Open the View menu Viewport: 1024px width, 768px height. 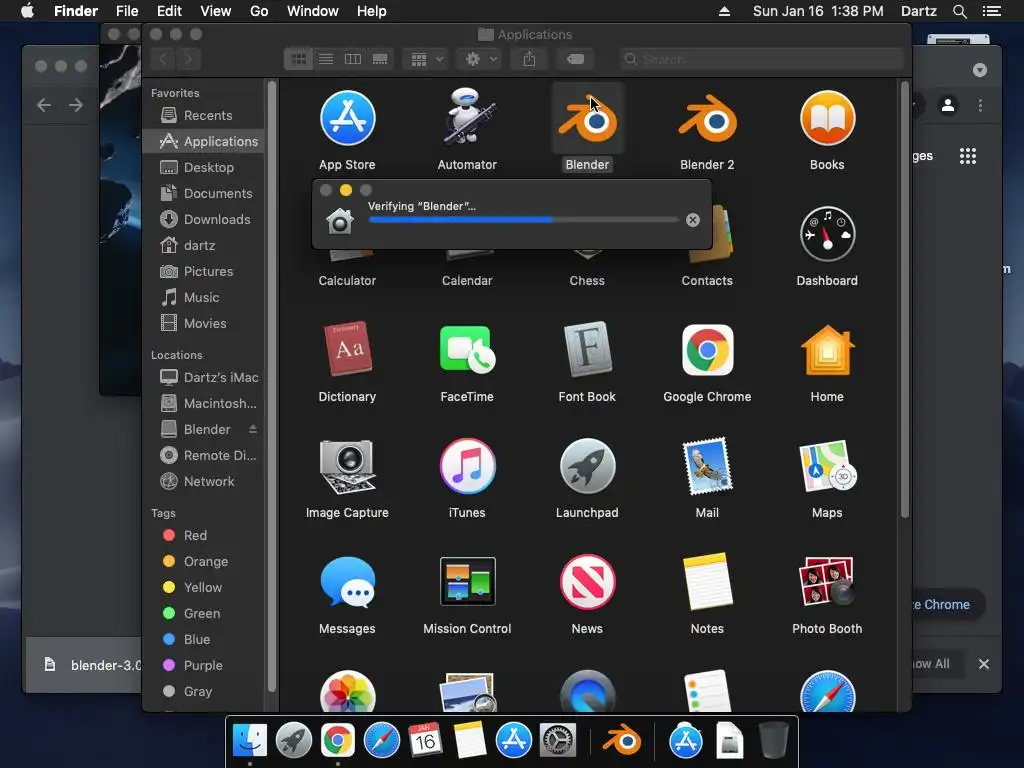coord(216,11)
